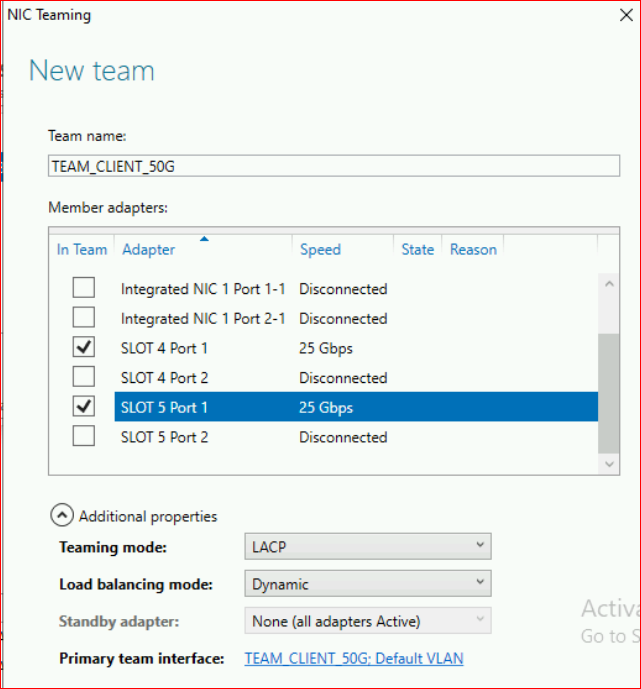Click the State column header
This screenshot has width=641, height=689.
(x=417, y=249)
